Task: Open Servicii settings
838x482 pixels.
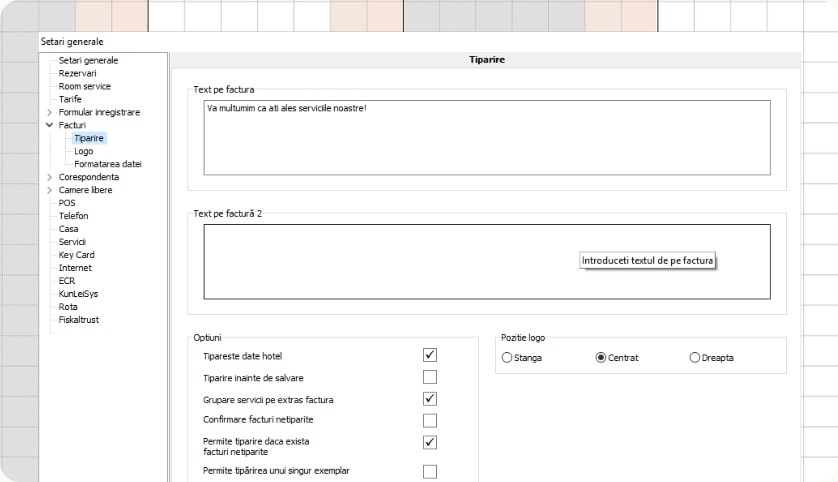Action: tap(72, 242)
